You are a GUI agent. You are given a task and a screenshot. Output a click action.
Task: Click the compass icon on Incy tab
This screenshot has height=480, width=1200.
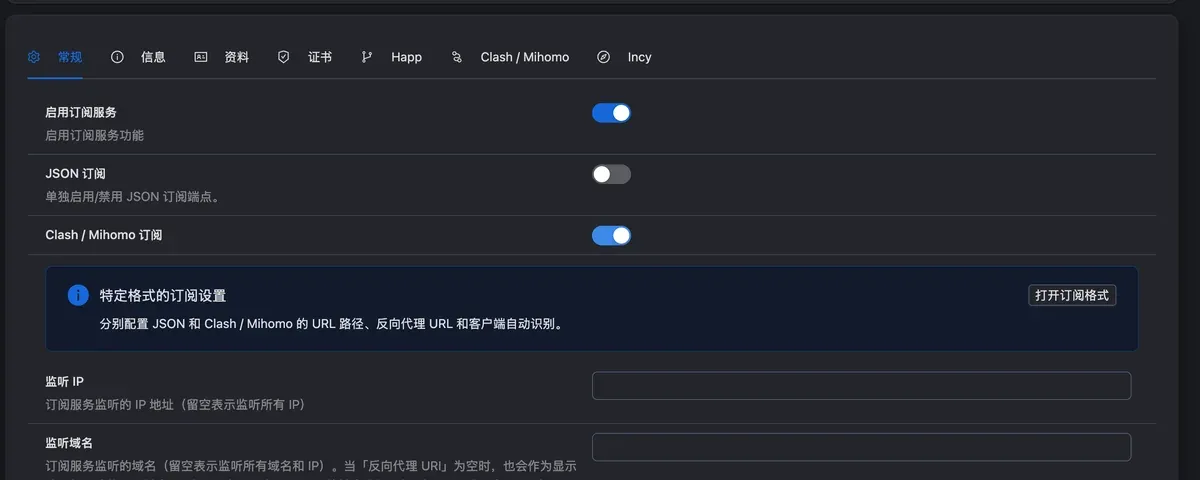coord(603,57)
